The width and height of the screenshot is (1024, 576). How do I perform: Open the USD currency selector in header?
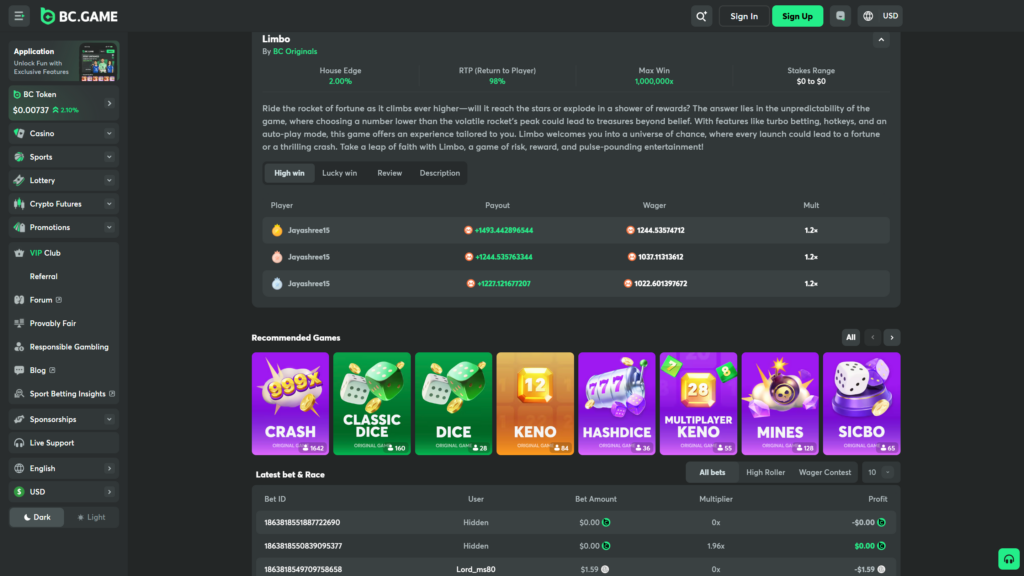891,16
